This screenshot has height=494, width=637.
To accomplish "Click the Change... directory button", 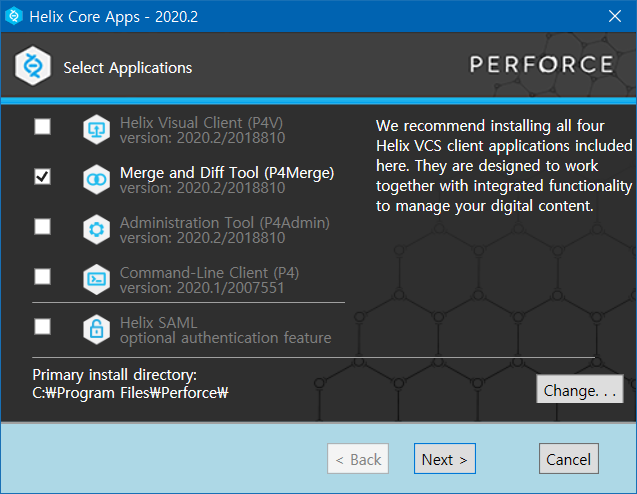I will (x=580, y=389).
